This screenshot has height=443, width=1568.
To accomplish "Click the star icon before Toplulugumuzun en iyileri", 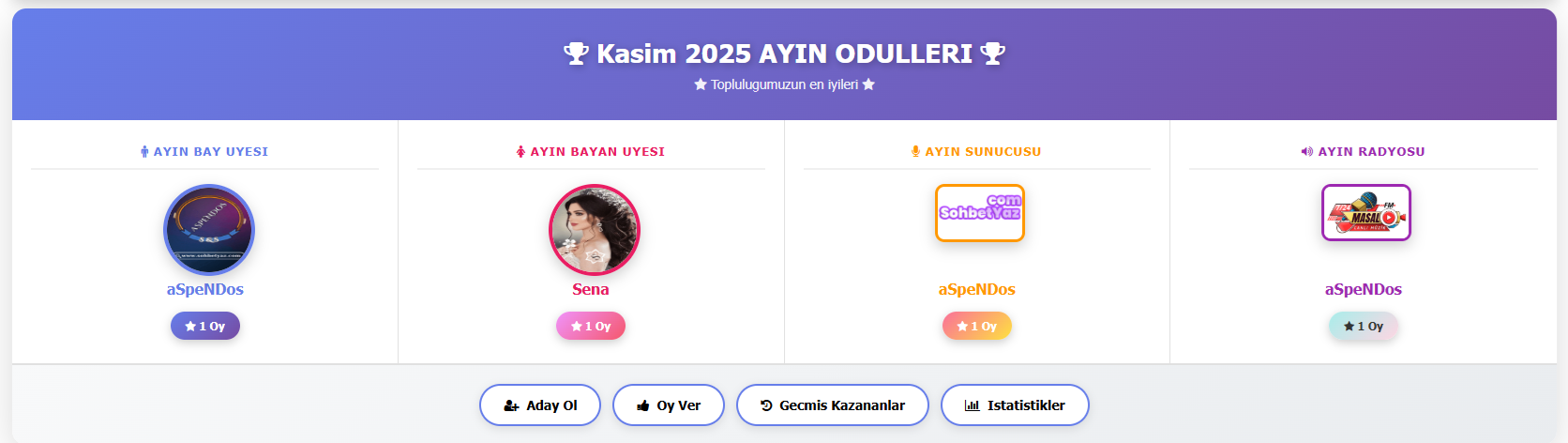I will coord(700,84).
